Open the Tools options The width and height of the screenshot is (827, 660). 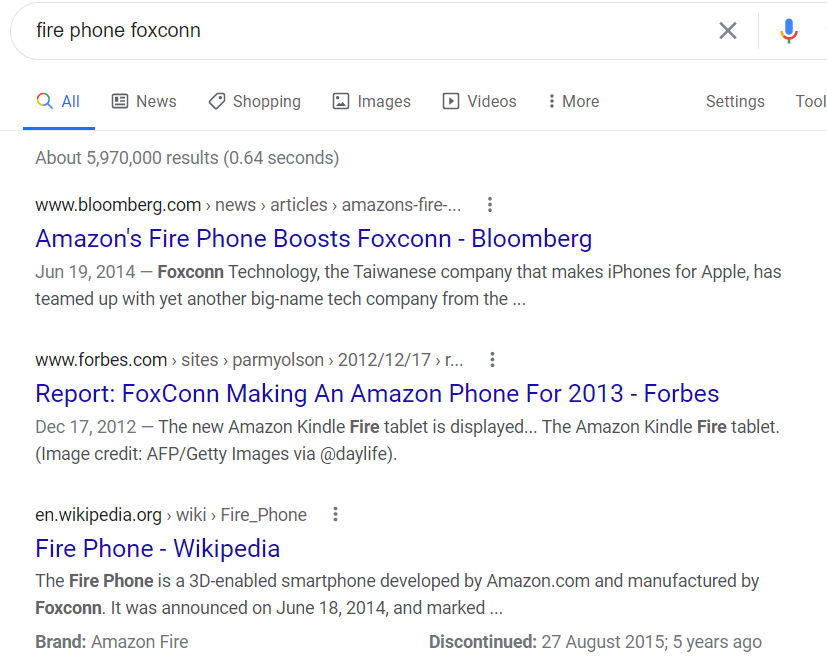click(811, 101)
